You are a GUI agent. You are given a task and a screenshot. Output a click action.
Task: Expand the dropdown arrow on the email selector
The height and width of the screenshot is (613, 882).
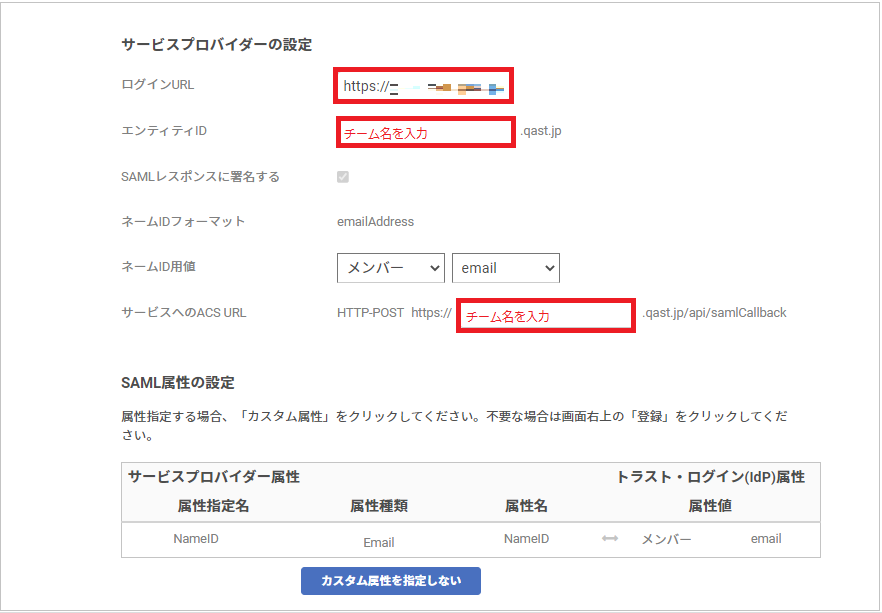coord(548,268)
